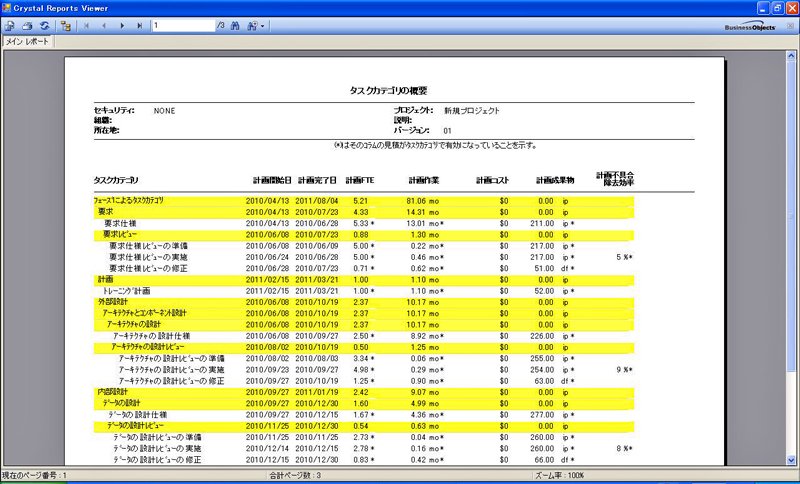Go to the next page
Screen dimensions: 800x484
(x=122, y=26)
